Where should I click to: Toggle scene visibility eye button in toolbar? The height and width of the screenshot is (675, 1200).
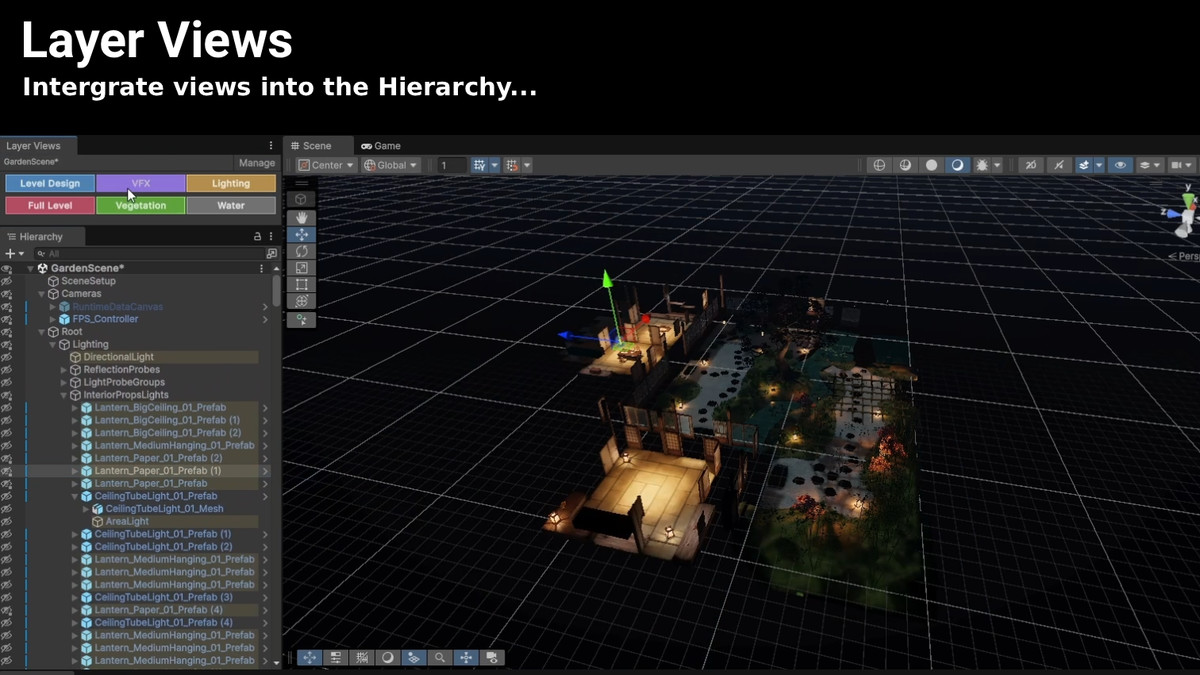click(x=1119, y=165)
